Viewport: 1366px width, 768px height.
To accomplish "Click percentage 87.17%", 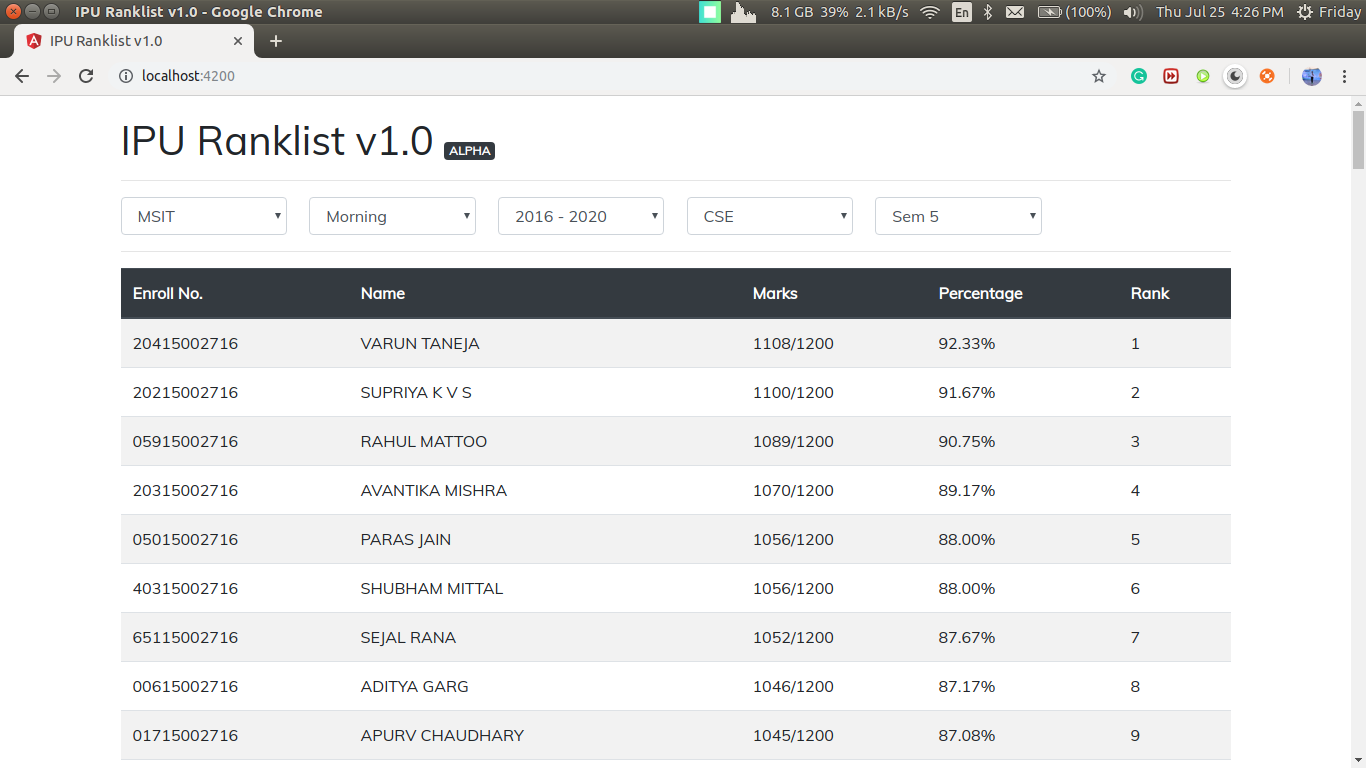I will pyautogui.click(x=967, y=686).
